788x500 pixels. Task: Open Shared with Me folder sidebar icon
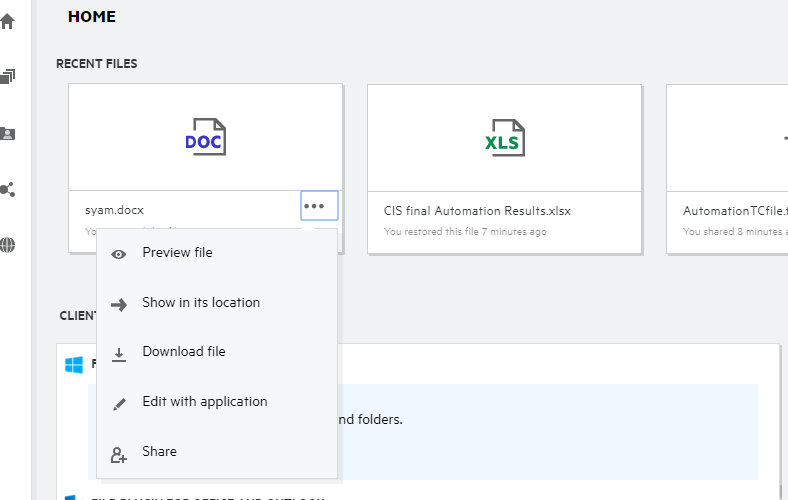[x=8, y=133]
